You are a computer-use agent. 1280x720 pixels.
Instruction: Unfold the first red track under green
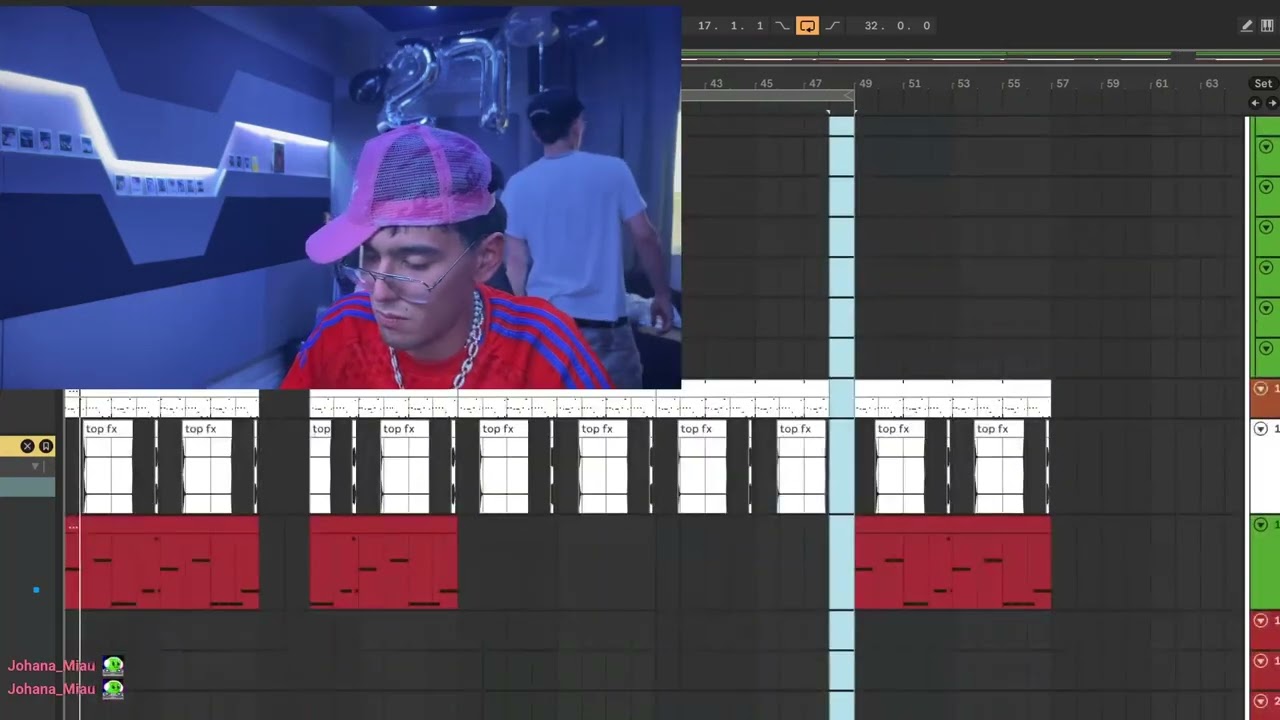pyautogui.click(x=1261, y=621)
